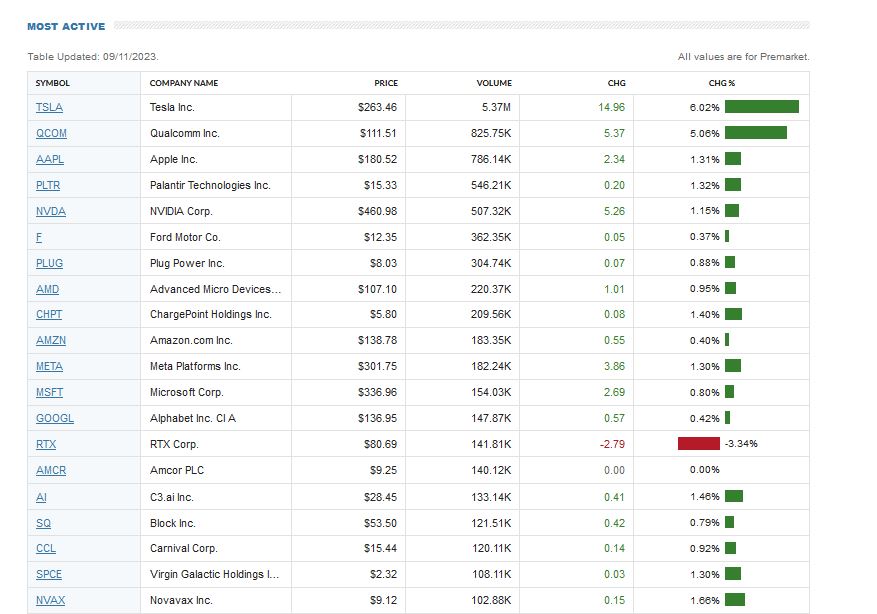The height and width of the screenshot is (614, 877).
Task: Click the Most Active section heading
Action: tap(66, 26)
